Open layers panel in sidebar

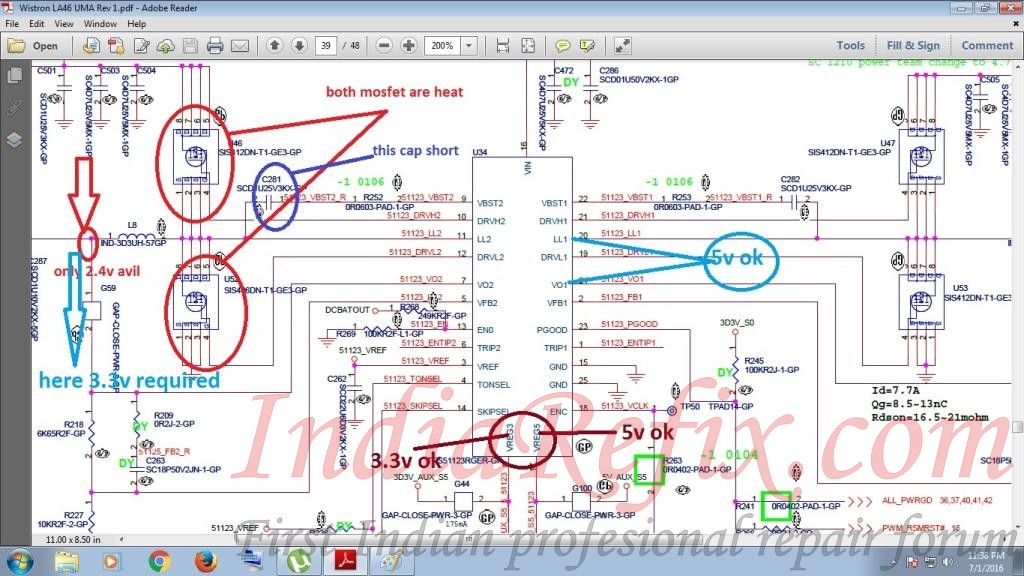14,140
